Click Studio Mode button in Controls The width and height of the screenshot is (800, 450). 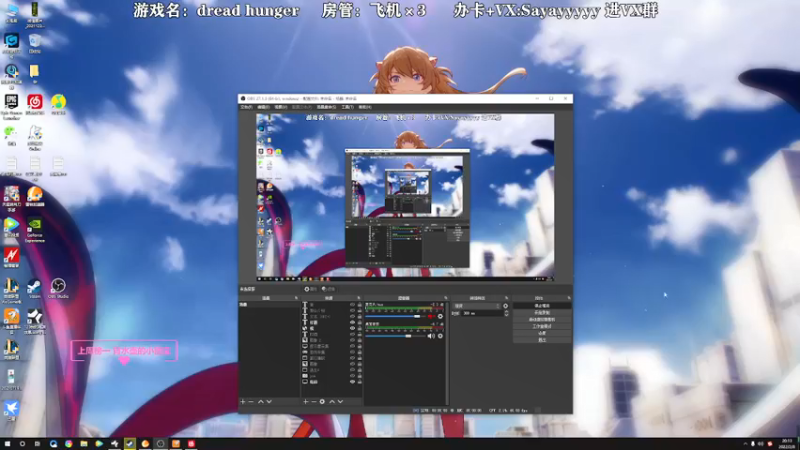[x=542, y=326]
